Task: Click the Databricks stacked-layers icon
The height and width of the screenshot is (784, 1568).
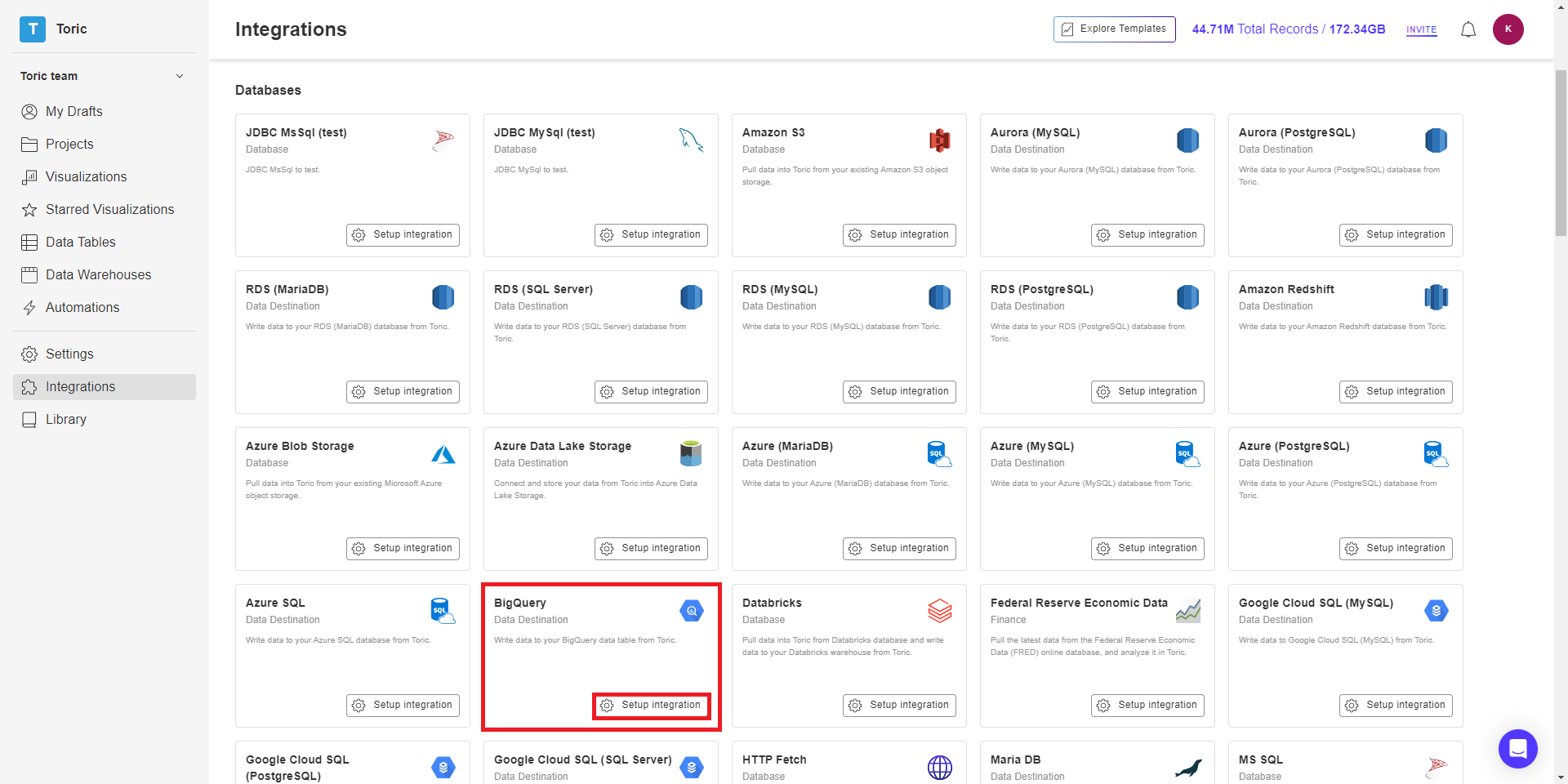Action: click(940, 610)
